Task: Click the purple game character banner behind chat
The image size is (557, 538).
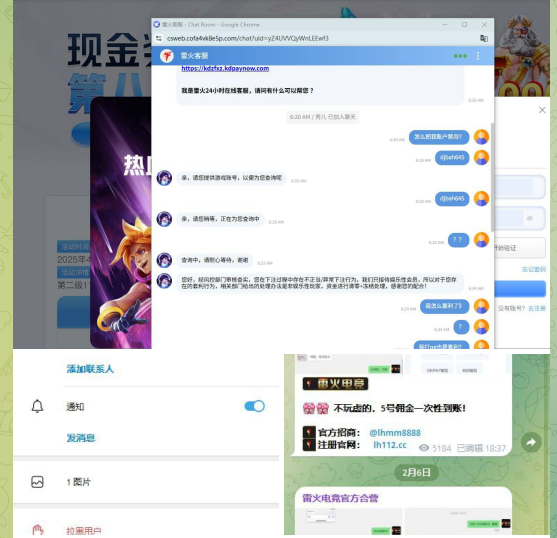Action: point(121,223)
